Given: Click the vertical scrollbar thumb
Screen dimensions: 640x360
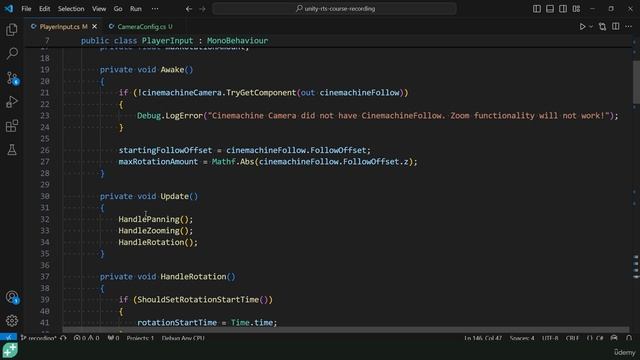Looking at the screenshot, I should tap(636, 82).
